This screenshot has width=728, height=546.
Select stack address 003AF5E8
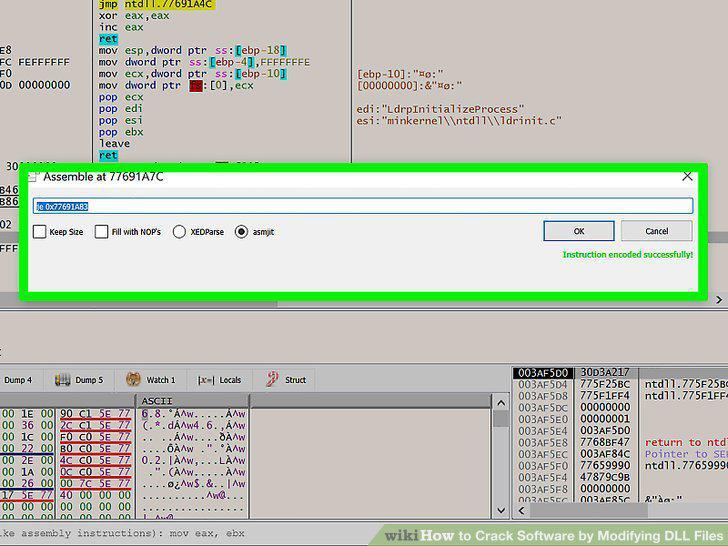pos(543,442)
